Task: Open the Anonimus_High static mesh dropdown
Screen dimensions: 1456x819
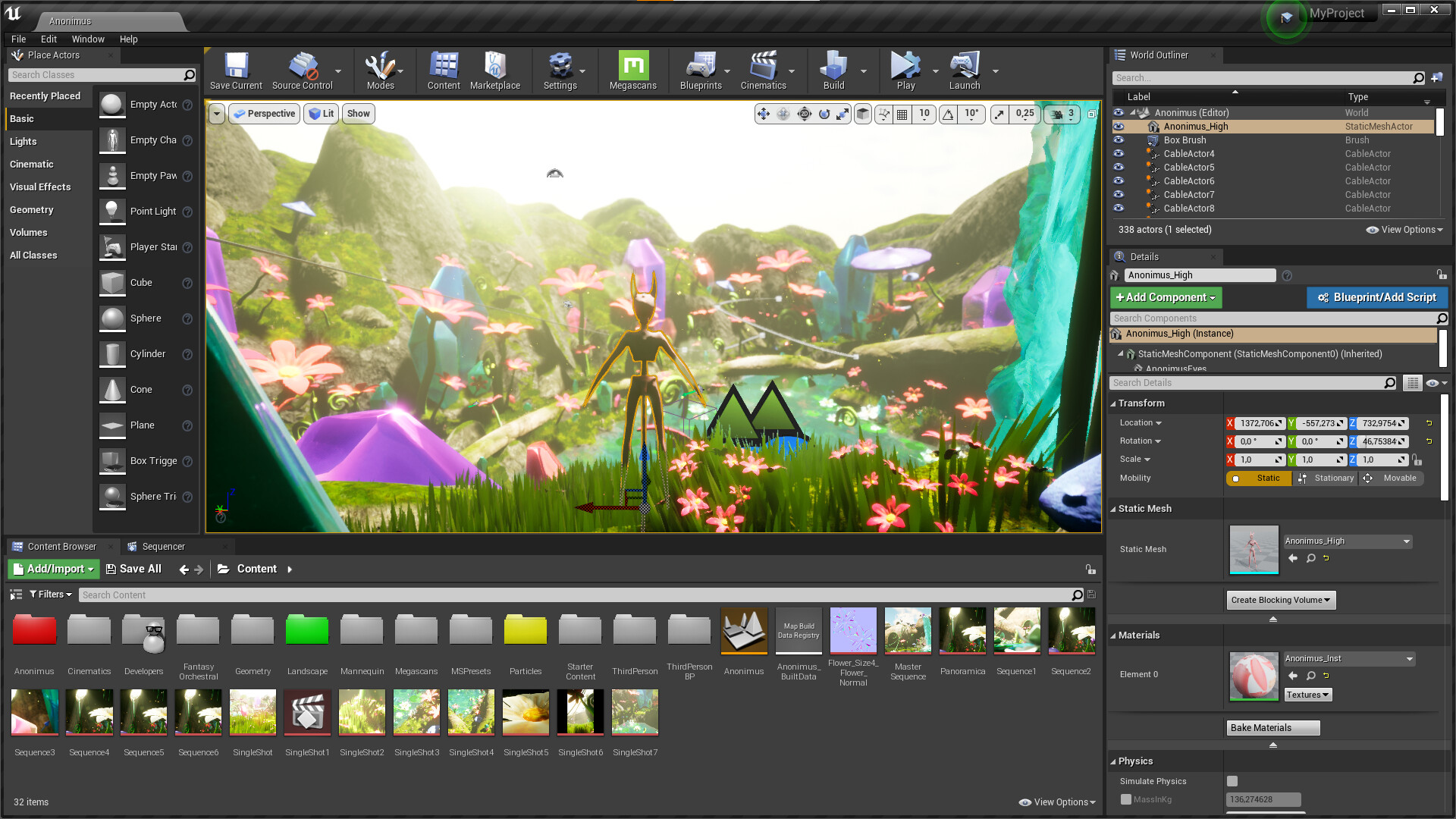Action: [x=1347, y=541]
